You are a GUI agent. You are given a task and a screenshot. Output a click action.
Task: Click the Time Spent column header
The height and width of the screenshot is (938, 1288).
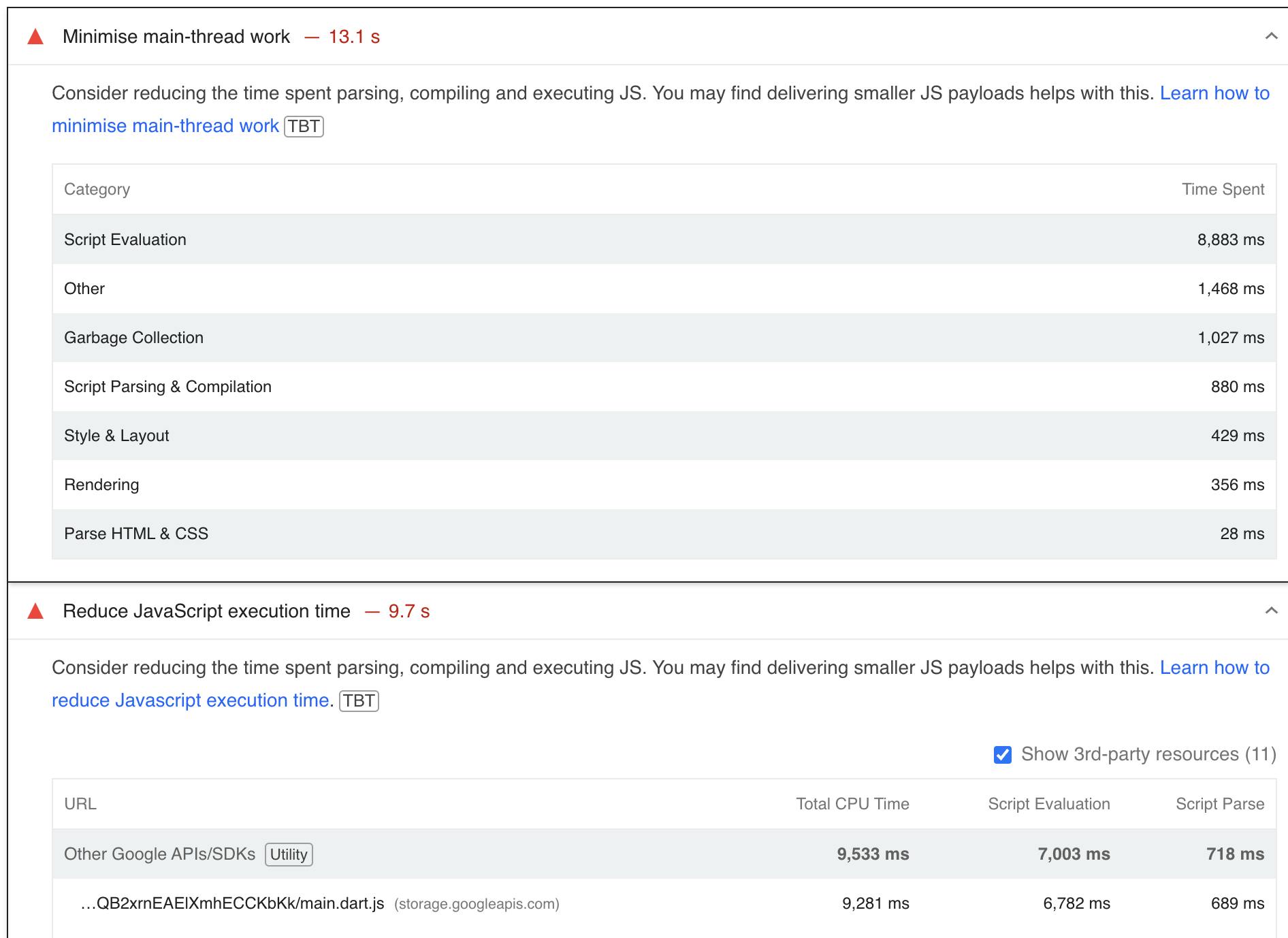1223,189
